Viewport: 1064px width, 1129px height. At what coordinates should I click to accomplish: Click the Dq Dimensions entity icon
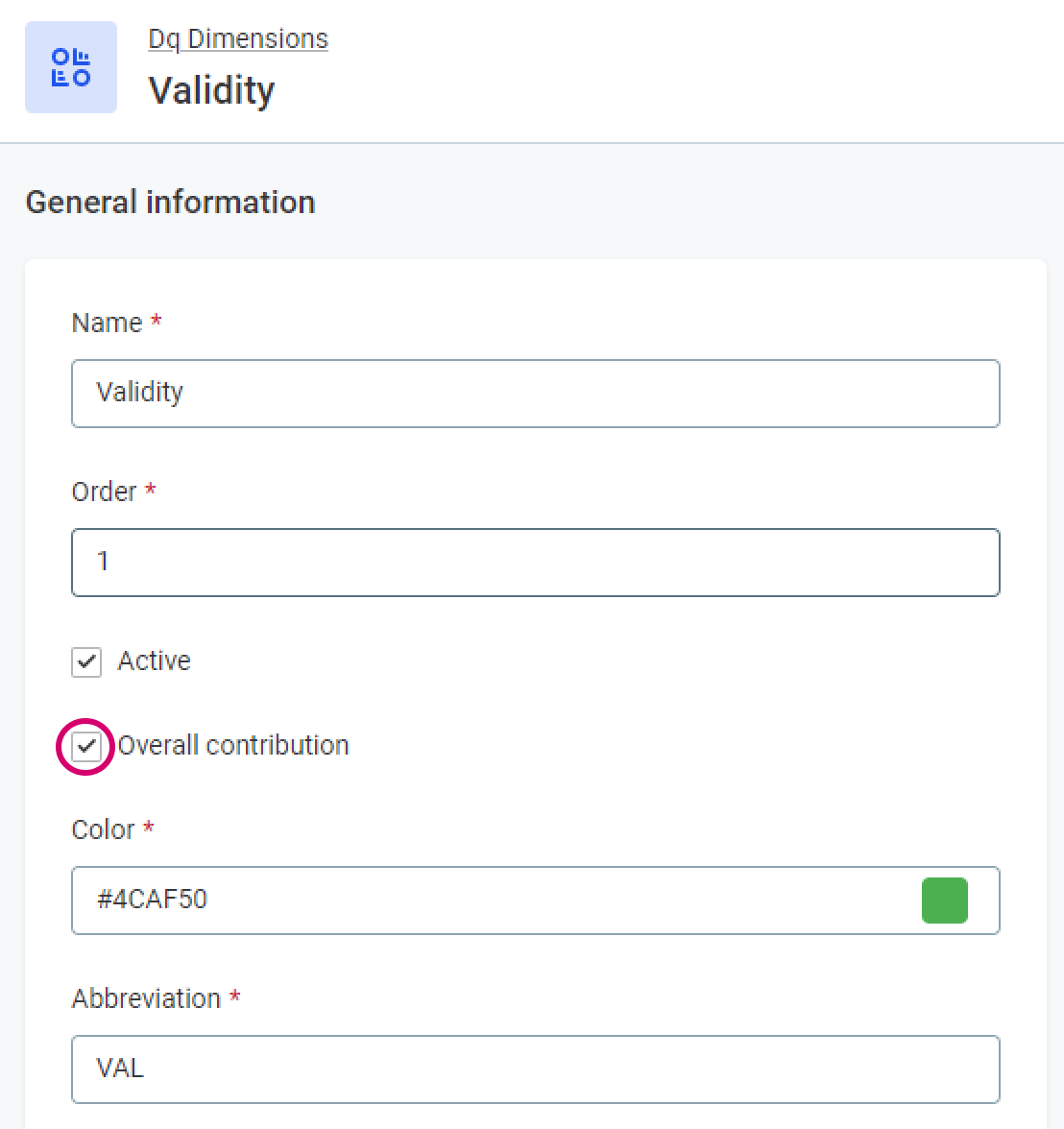pos(71,67)
